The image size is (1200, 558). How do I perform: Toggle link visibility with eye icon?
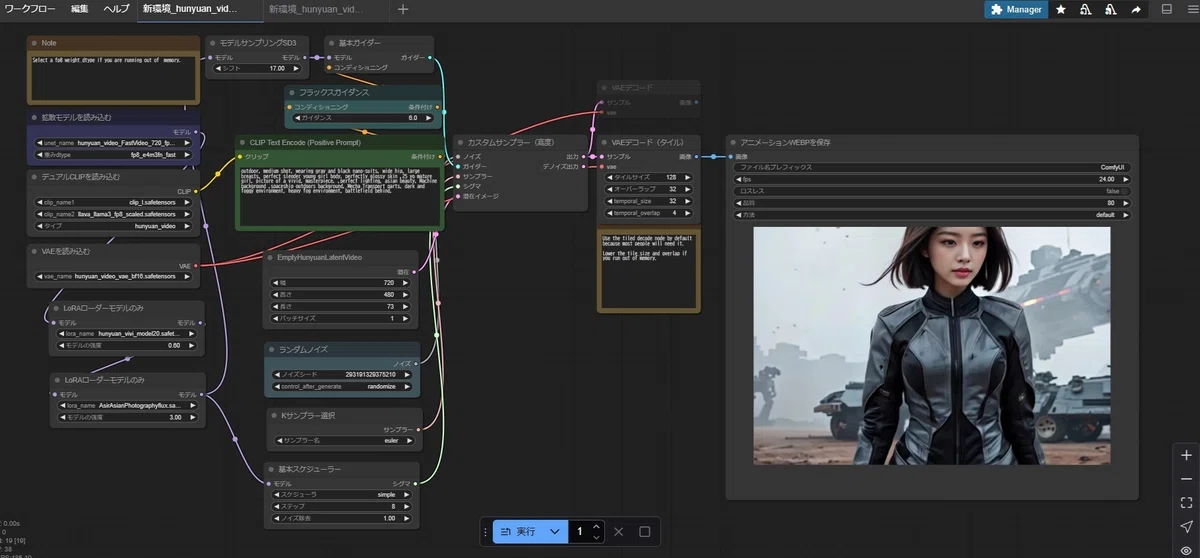pos(1185,550)
